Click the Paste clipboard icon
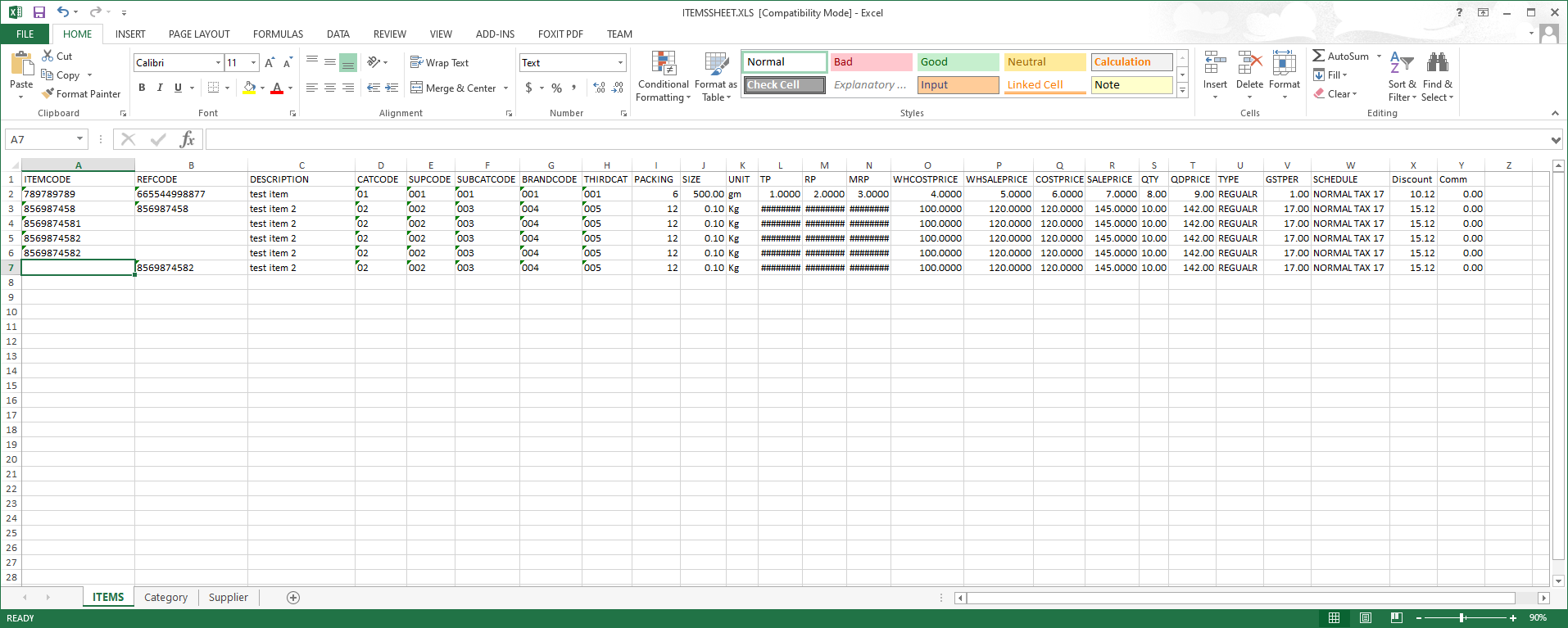 pos(21,64)
